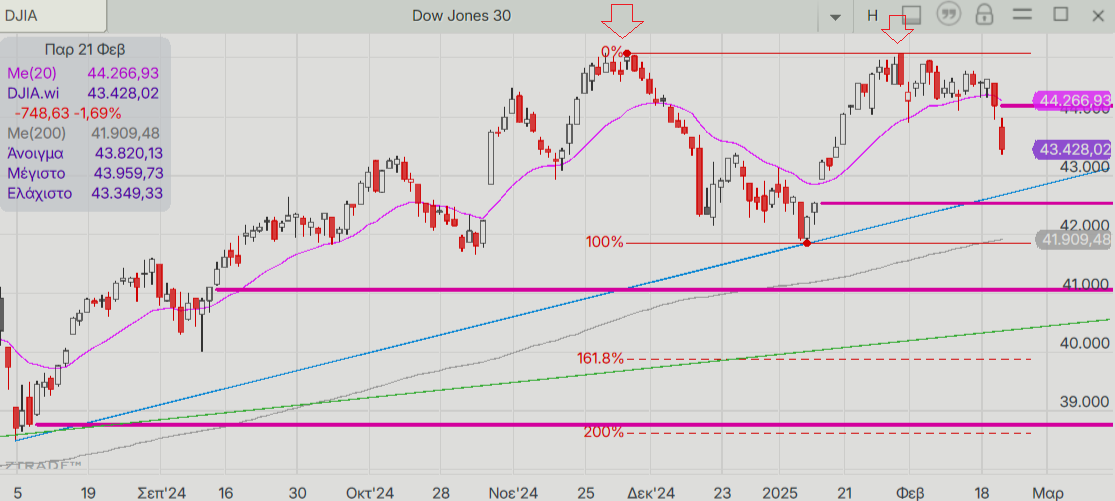Click the Fibonacci 0% level label
The image size is (1115, 501).
click(612, 52)
